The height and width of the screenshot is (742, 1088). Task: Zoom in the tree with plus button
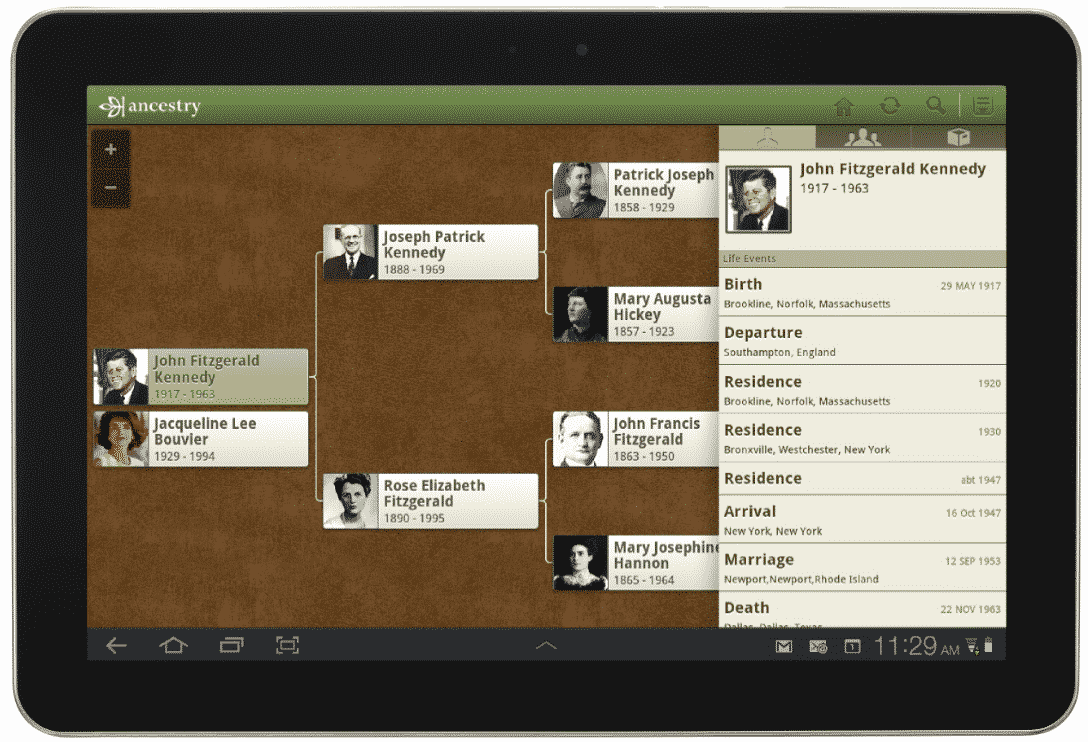[110, 150]
